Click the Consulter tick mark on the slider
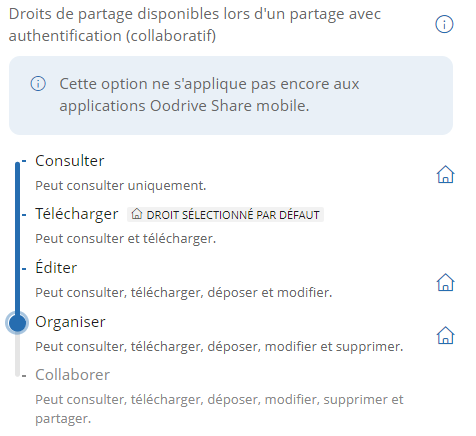Screen dimensions: 476x436 point(24,161)
